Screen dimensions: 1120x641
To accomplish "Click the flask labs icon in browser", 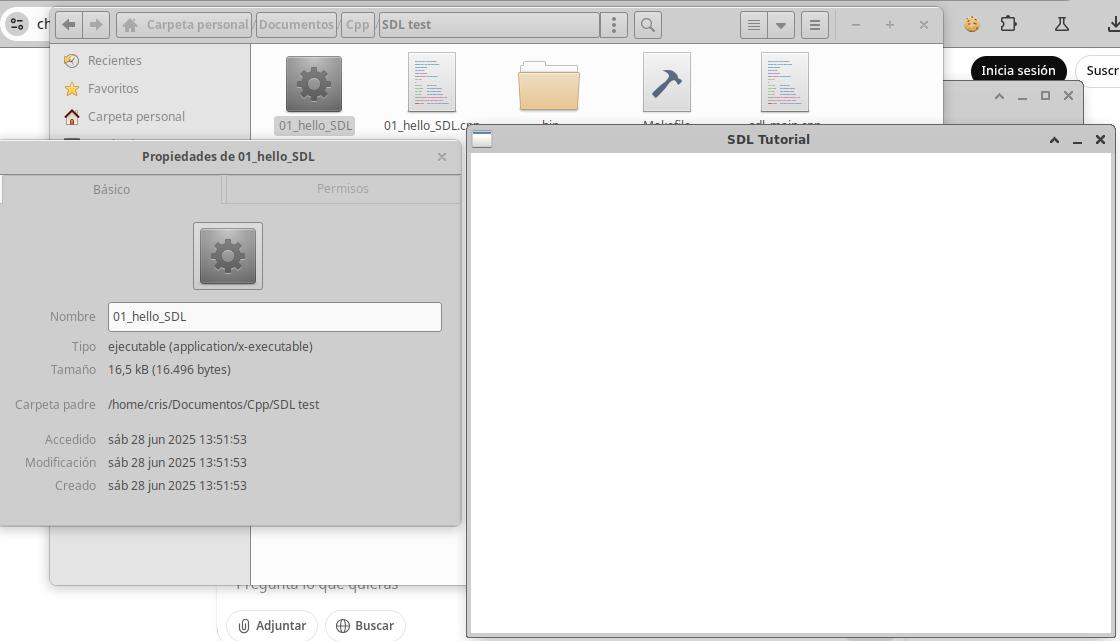I will pyautogui.click(x=1062, y=24).
